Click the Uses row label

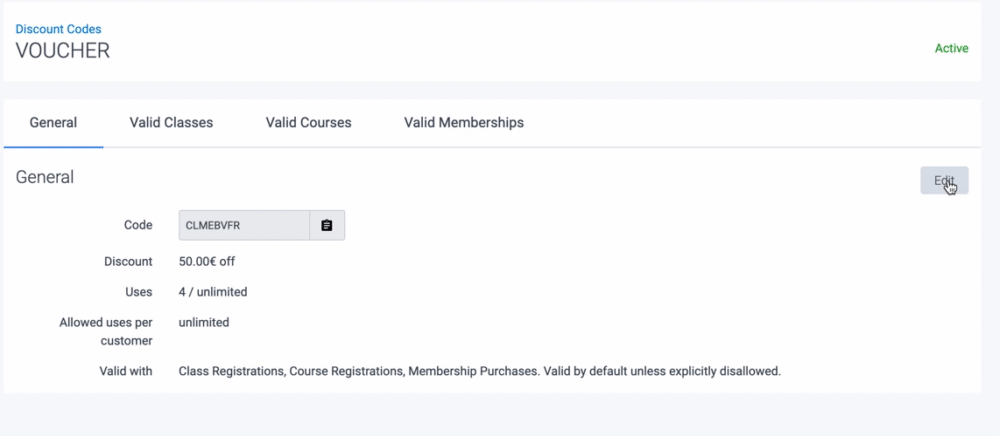(138, 292)
